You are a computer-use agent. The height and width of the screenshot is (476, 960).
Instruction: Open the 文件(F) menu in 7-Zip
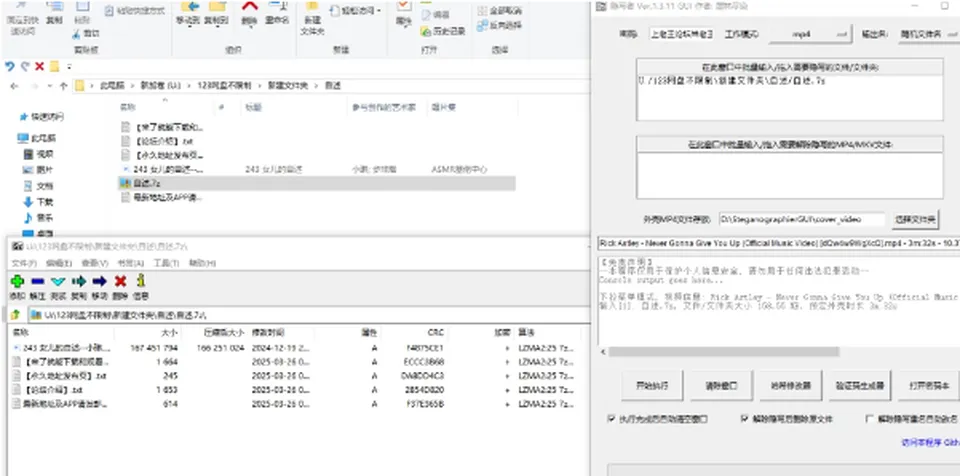24,263
